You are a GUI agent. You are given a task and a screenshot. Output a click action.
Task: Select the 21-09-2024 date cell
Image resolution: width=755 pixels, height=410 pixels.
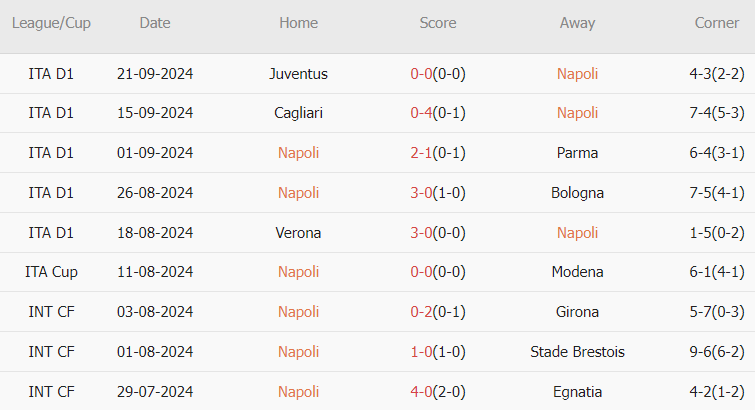pos(155,74)
